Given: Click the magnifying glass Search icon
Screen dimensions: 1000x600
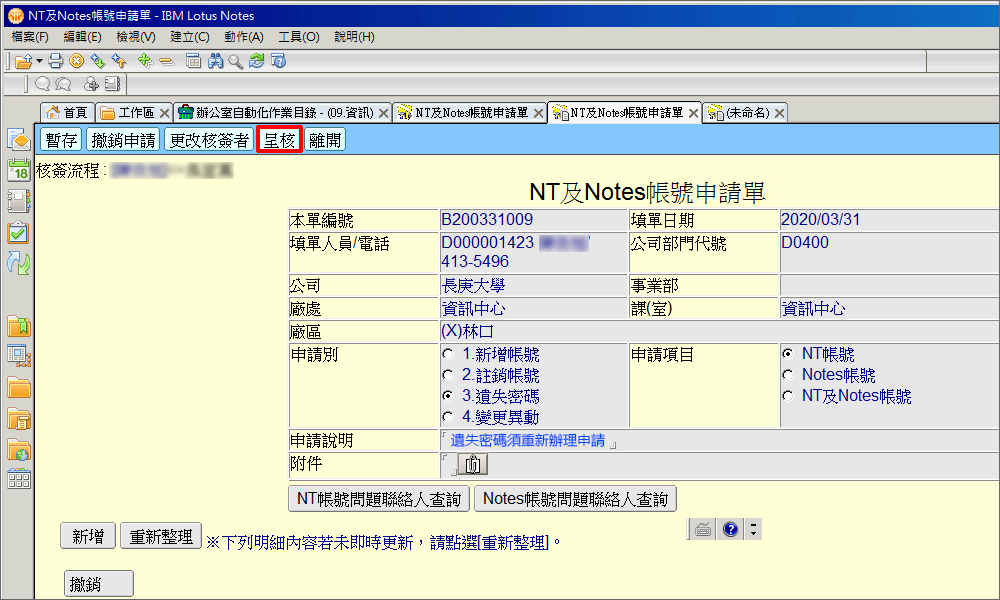Looking at the screenshot, I should tap(235, 61).
